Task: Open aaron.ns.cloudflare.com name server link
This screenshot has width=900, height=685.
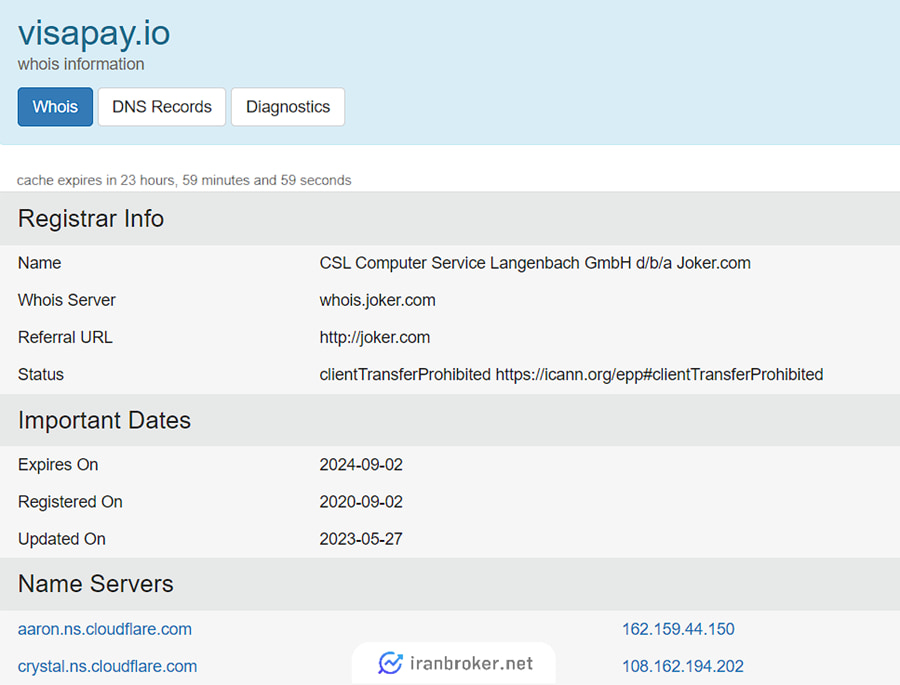Action: [x=104, y=629]
